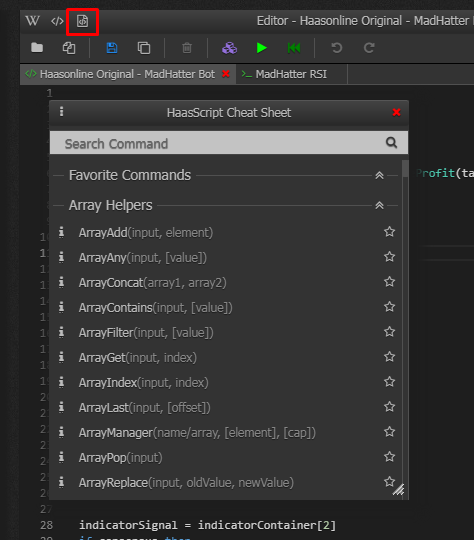Open info for ArrayContains command

click(x=61, y=307)
